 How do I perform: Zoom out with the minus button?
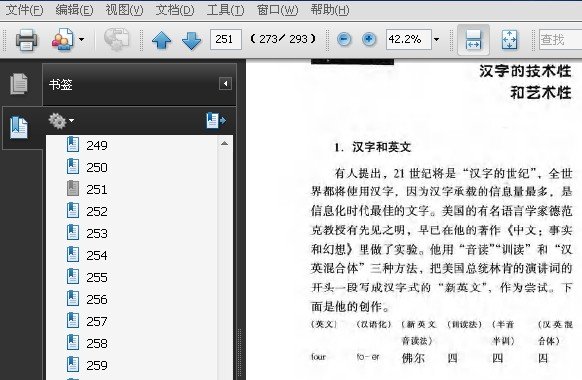click(x=344, y=39)
